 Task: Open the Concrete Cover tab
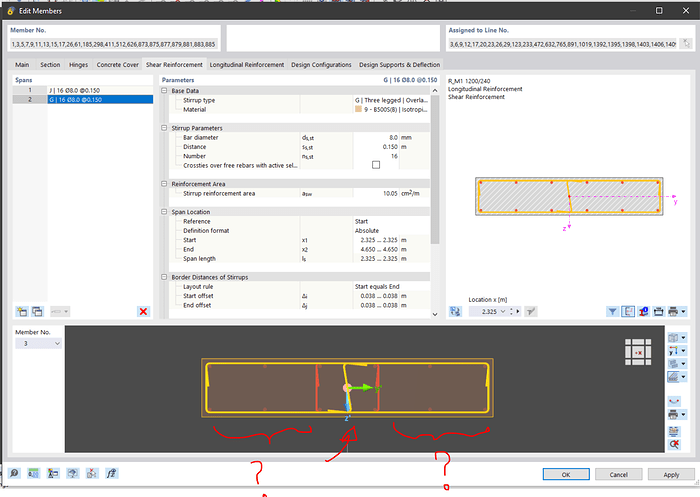point(118,65)
